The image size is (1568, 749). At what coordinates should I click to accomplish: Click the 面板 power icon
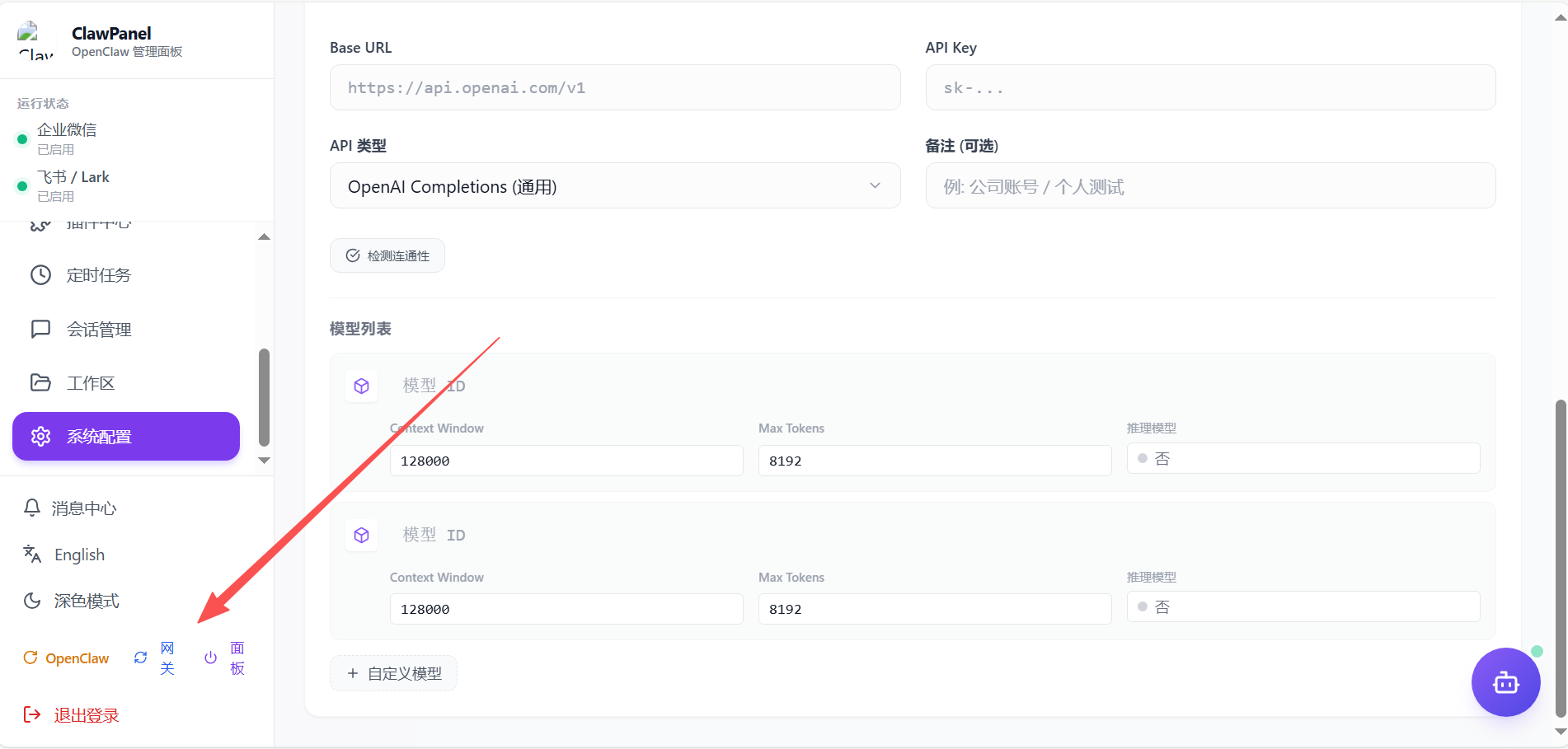pos(211,658)
